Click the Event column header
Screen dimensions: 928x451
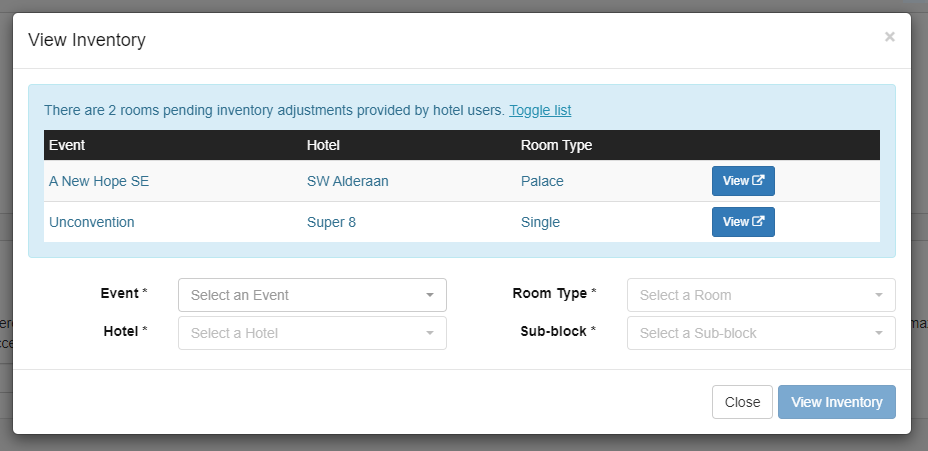[x=67, y=145]
